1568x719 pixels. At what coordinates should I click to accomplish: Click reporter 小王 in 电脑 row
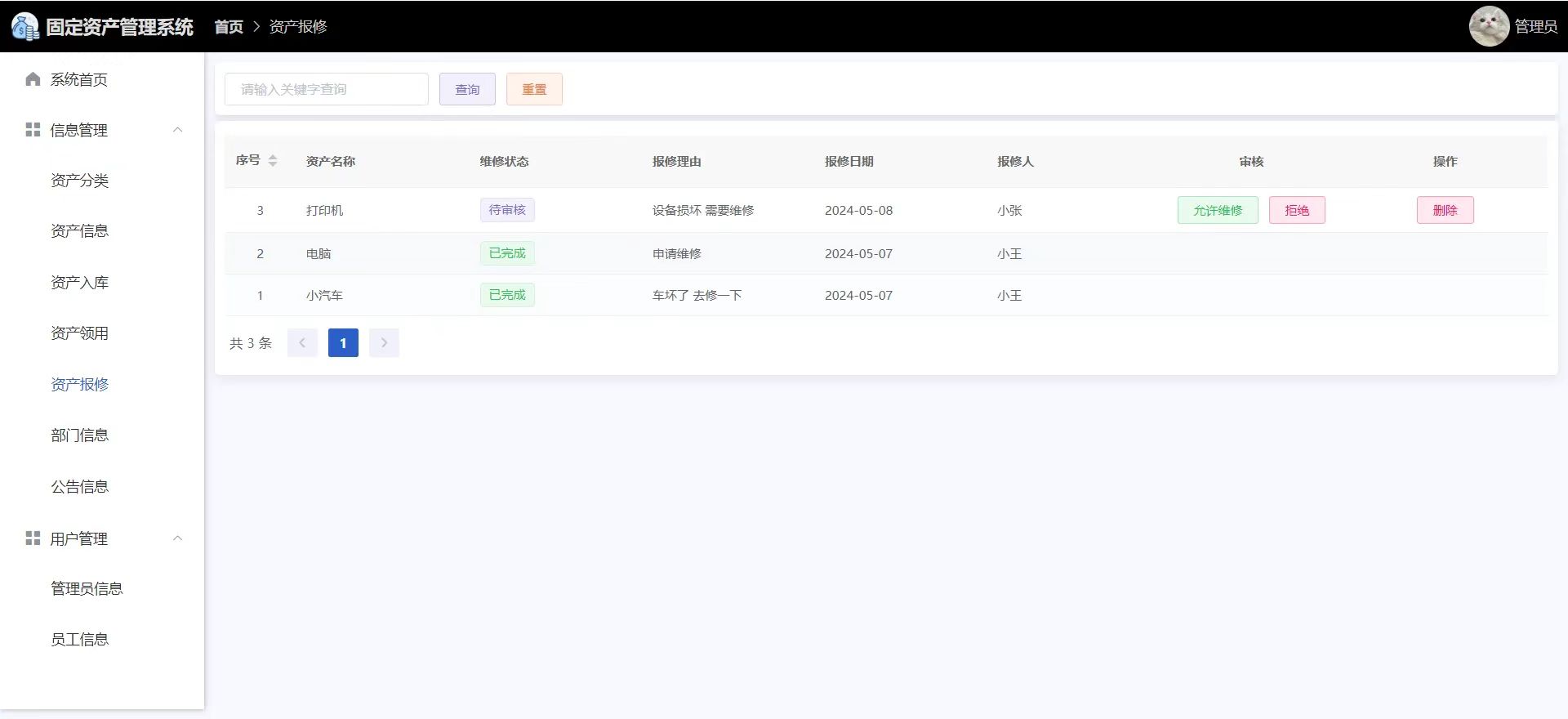(1009, 253)
